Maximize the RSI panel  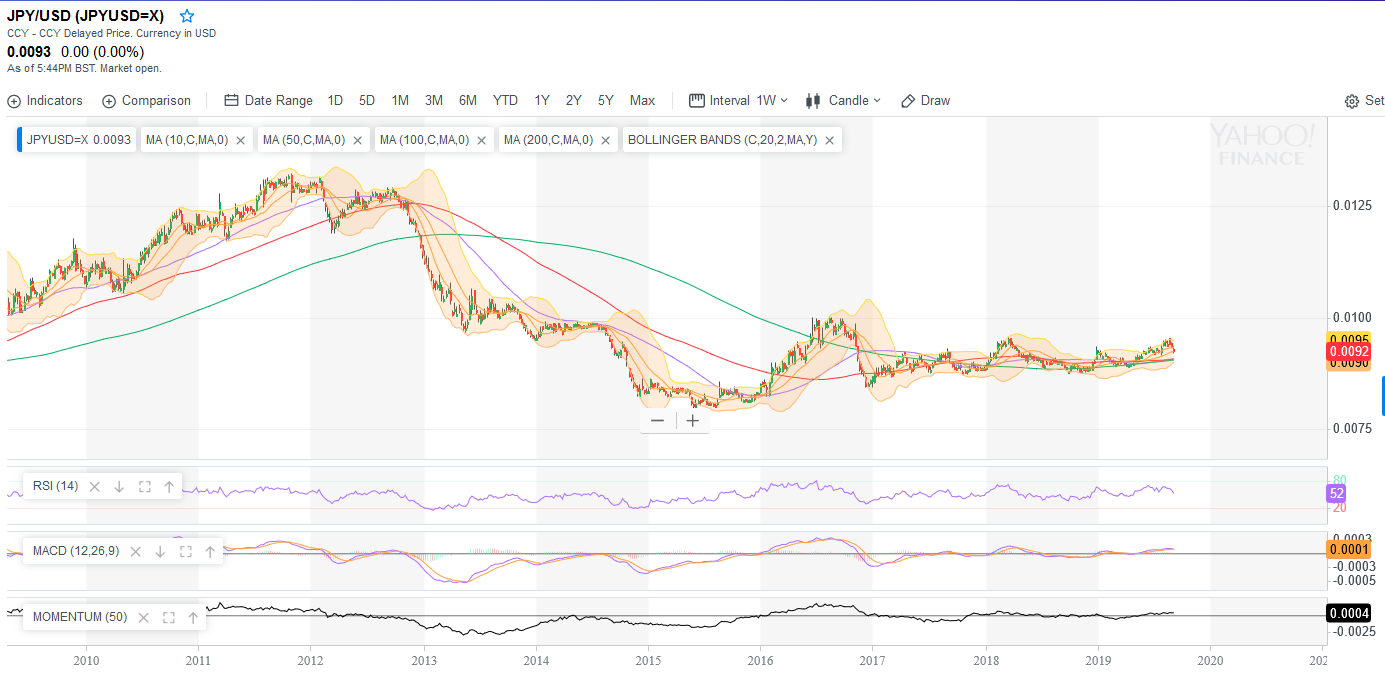[144, 486]
